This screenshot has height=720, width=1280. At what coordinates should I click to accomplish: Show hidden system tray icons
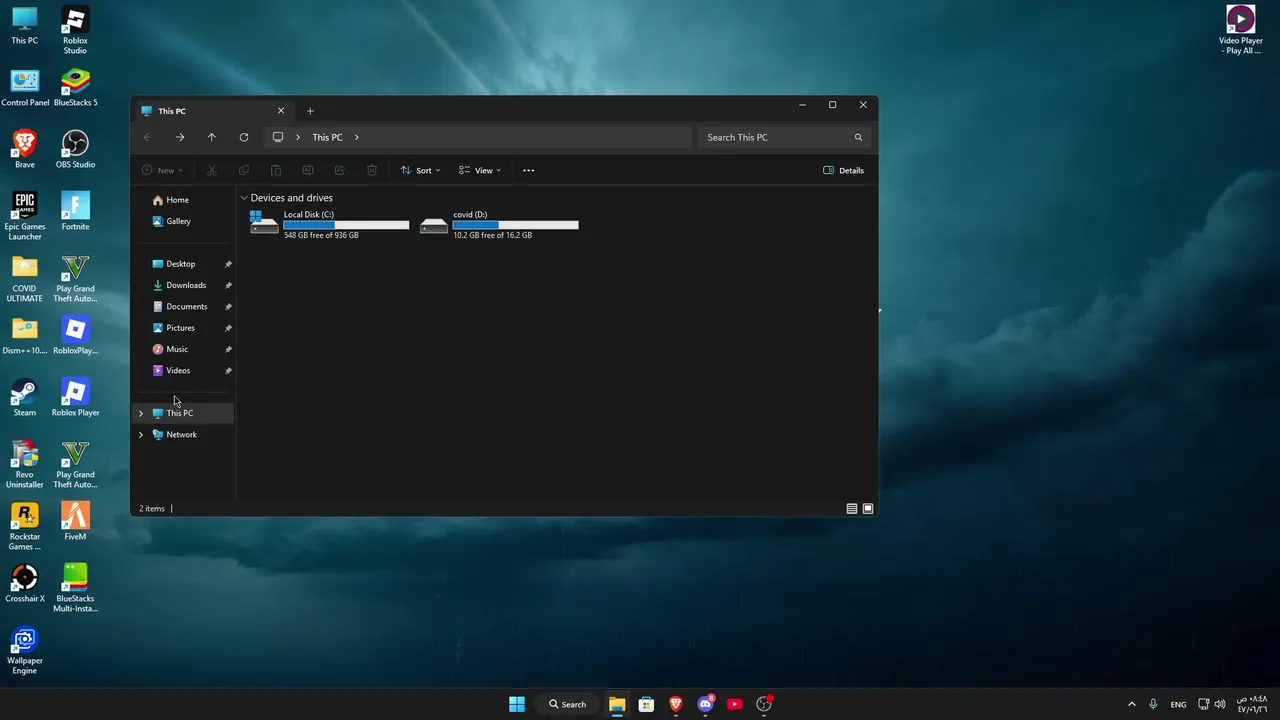pos(1132,704)
